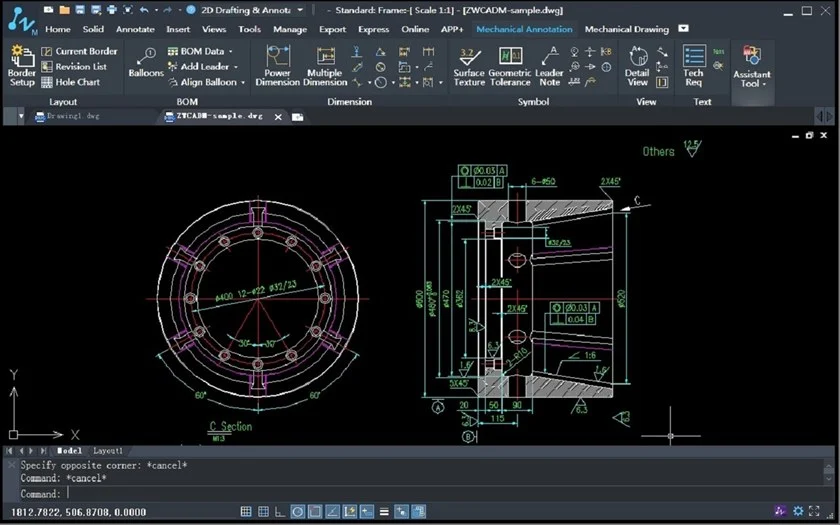Click ribbon minimize arrow after Mechanical Drawing
The image size is (840, 525).
(684, 28)
